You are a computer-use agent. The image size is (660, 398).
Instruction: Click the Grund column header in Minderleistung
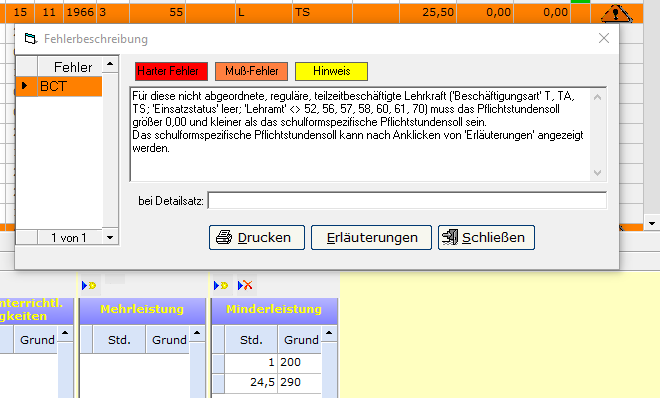[300, 340]
